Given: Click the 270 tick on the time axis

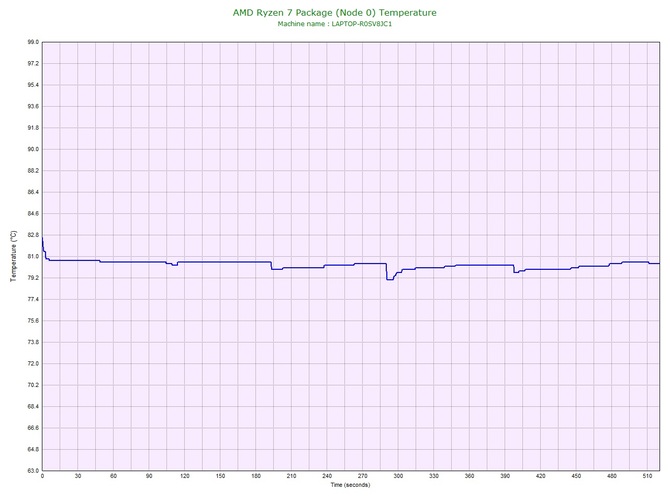Looking at the screenshot, I should click(x=363, y=476).
